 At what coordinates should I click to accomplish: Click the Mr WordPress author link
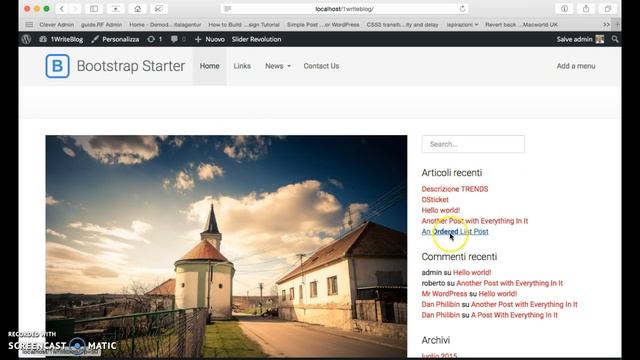click(x=444, y=293)
